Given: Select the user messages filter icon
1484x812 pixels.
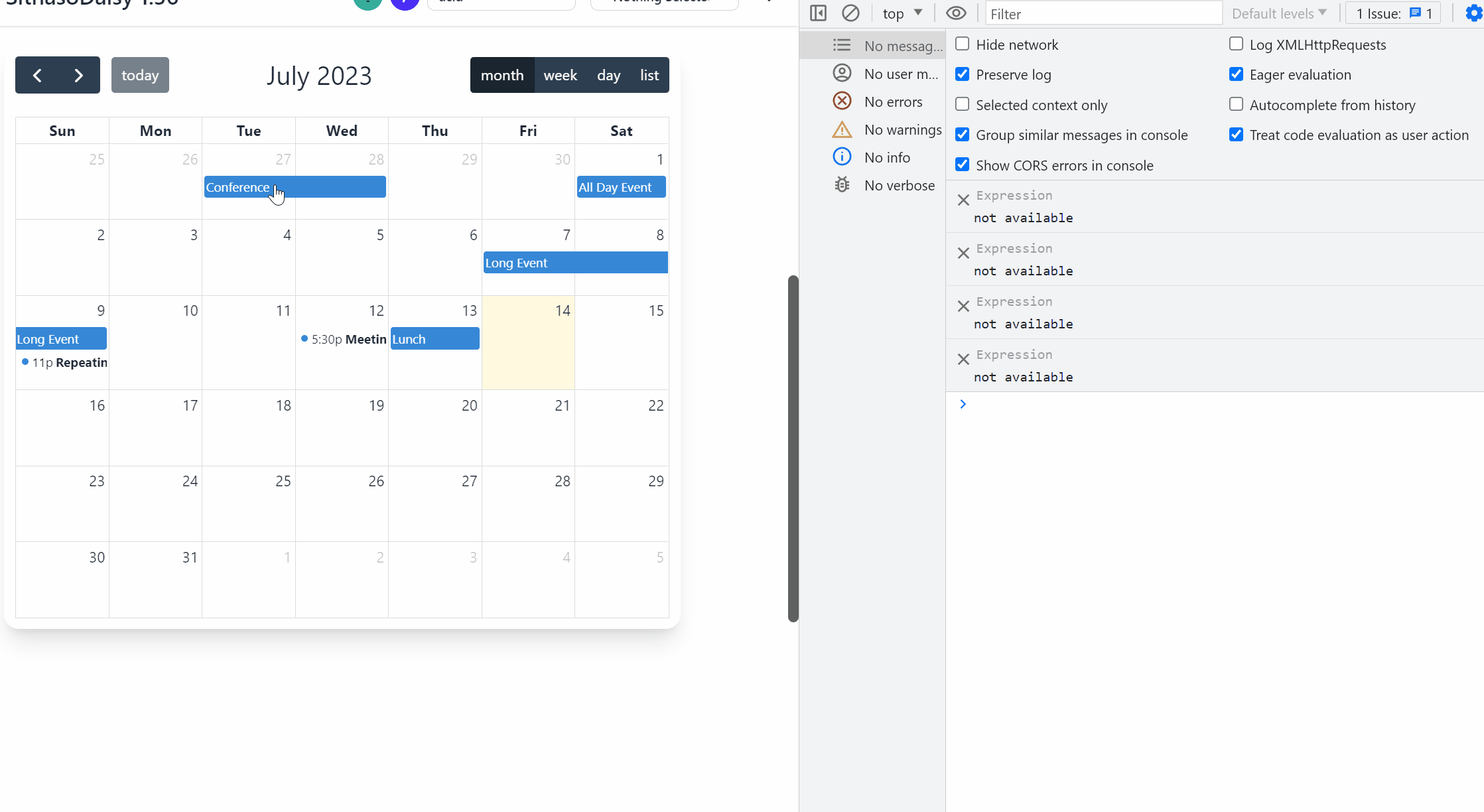Looking at the screenshot, I should pyautogui.click(x=841, y=73).
